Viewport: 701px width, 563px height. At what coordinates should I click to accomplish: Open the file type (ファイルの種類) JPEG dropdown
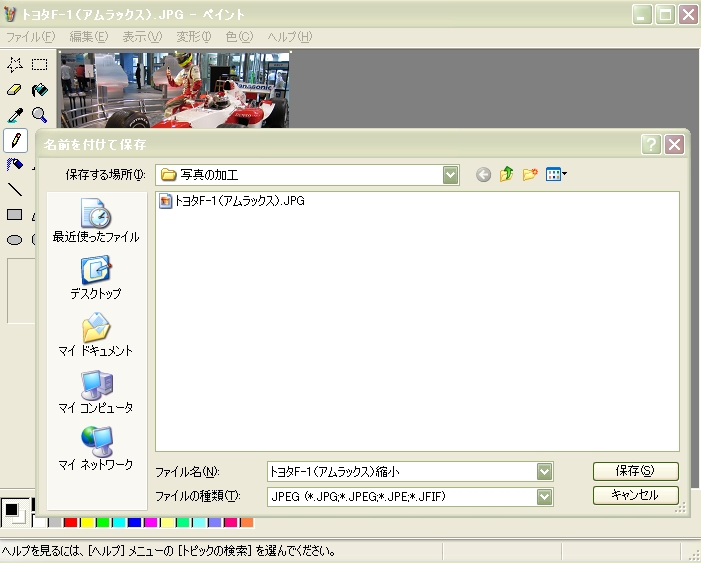[x=545, y=496]
